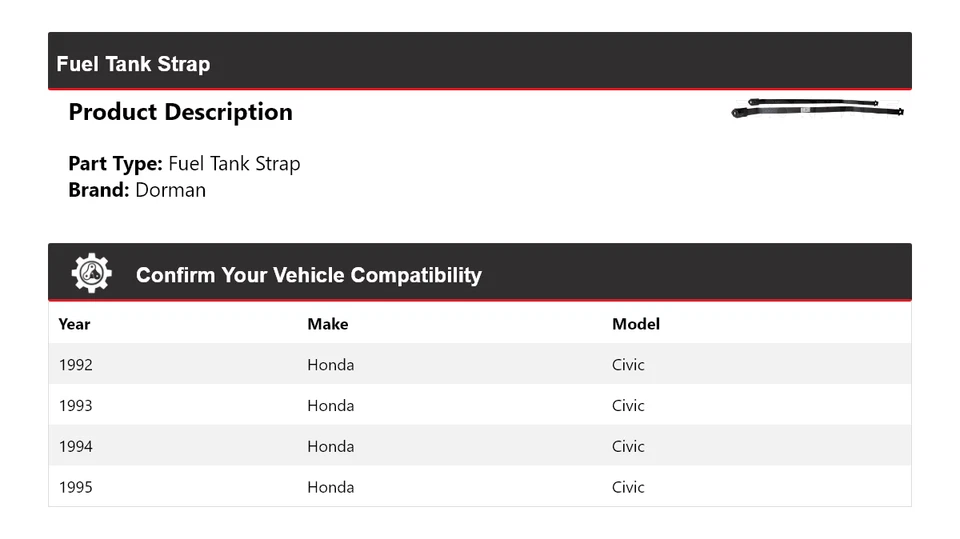
Task: Click Confirm Your Vehicle Compatibility heading
Action: pos(308,275)
